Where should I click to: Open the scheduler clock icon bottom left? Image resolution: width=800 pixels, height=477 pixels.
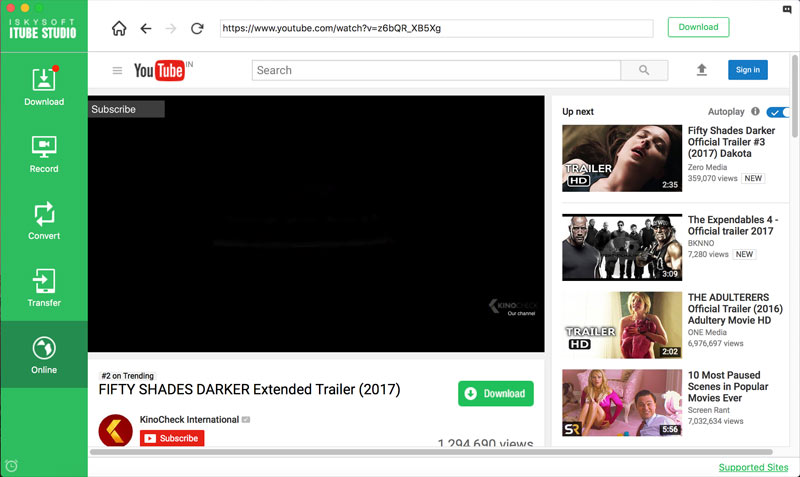click(x=11, y=465)
